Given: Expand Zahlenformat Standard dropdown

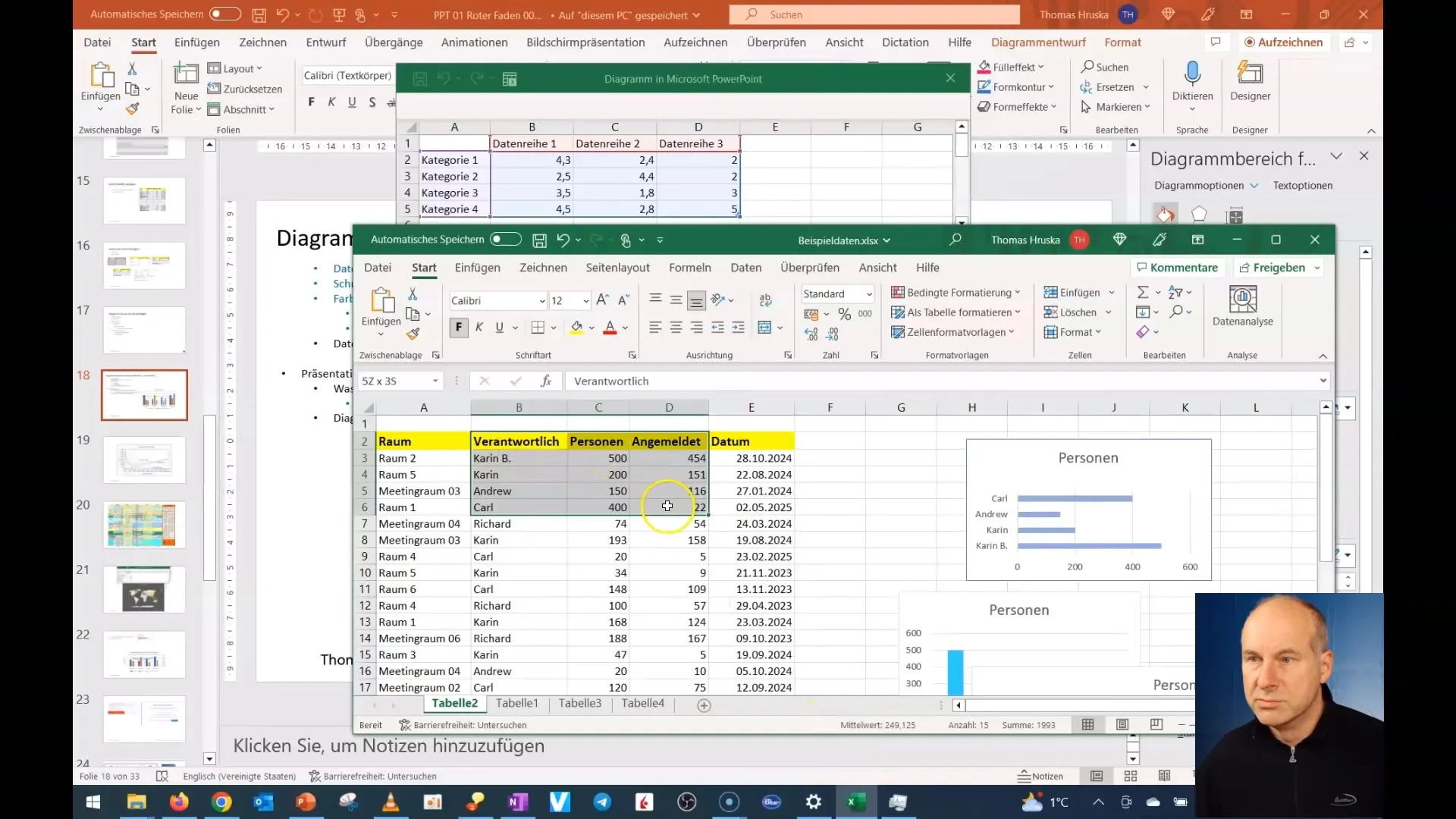Looking at the screenshot, I should tap(869, 293).
